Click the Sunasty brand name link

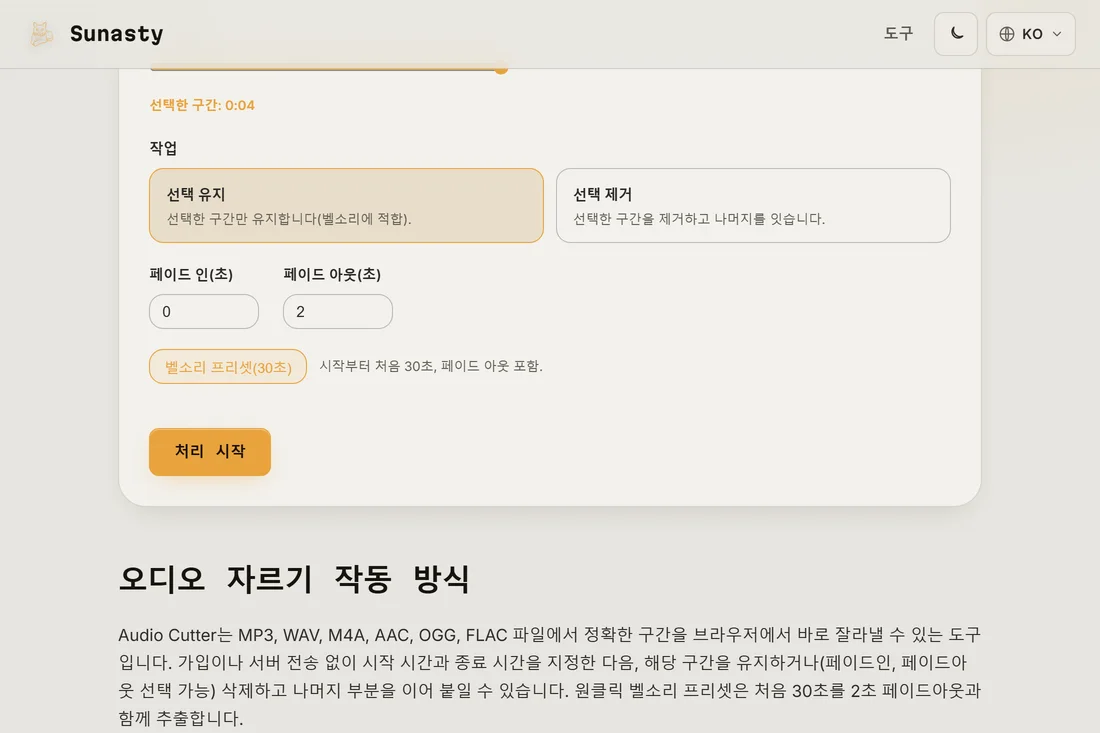tap(116, 34)
